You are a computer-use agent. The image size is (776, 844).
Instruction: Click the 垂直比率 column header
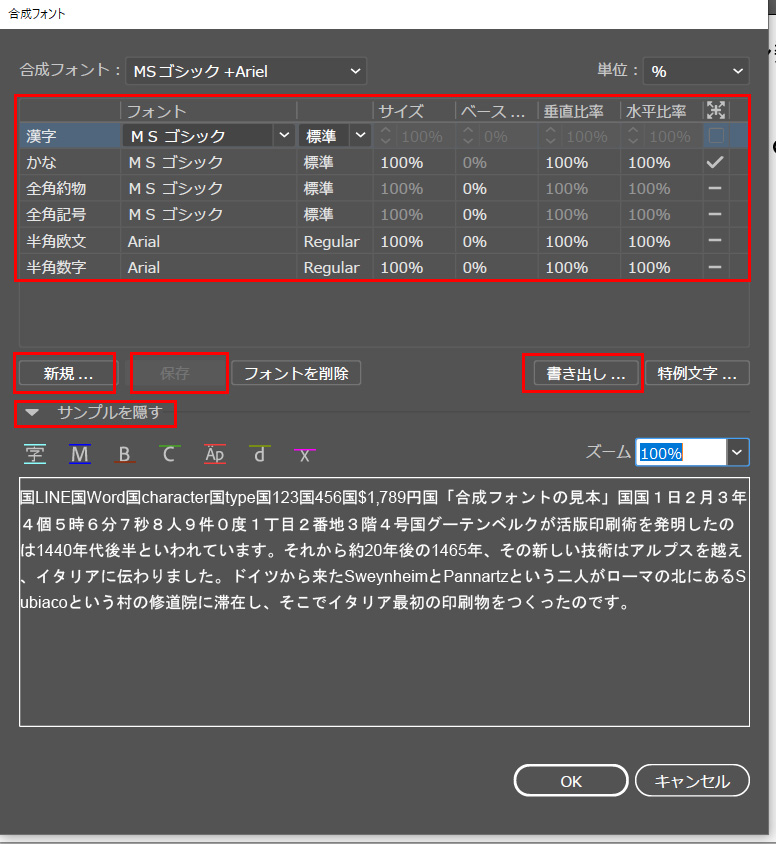pos(573,111)
